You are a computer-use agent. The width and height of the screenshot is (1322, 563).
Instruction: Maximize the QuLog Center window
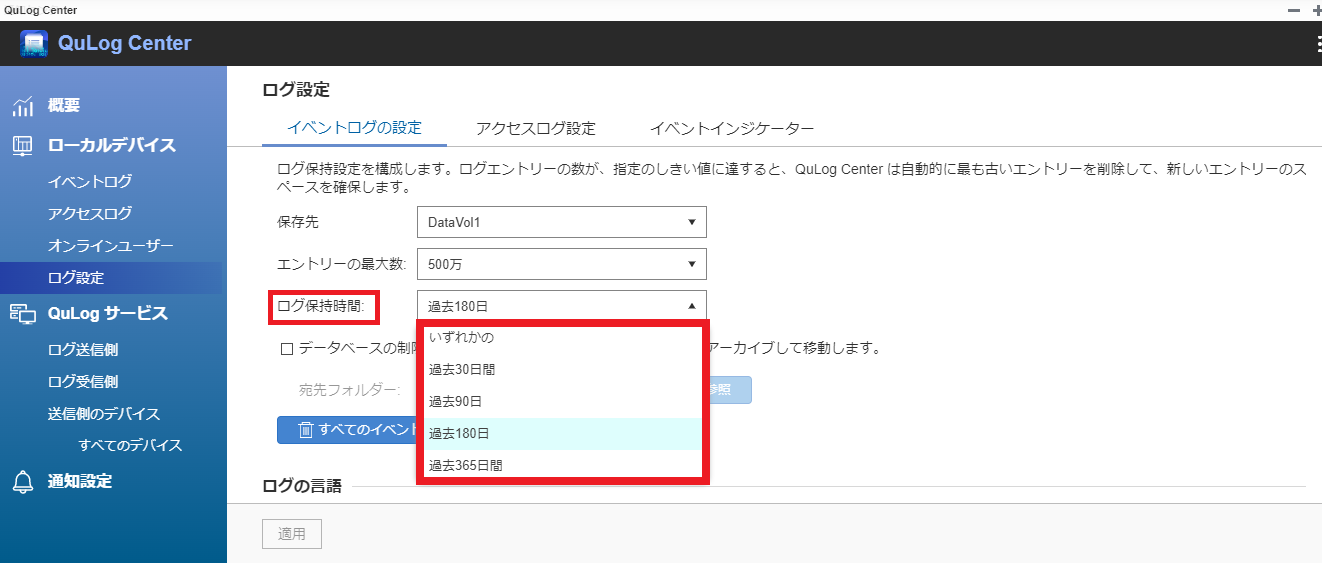(x=1316, y=9)
